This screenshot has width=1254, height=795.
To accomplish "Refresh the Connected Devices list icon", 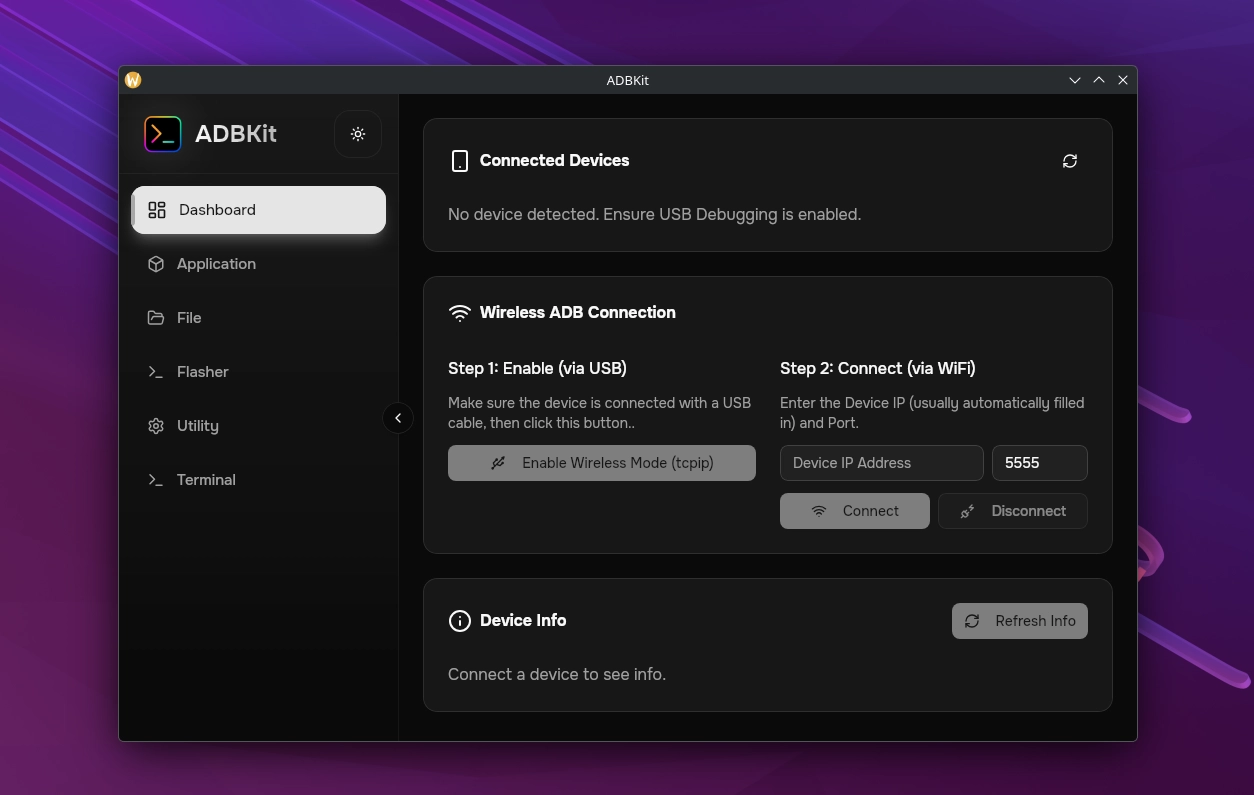I will point(1070,161).
